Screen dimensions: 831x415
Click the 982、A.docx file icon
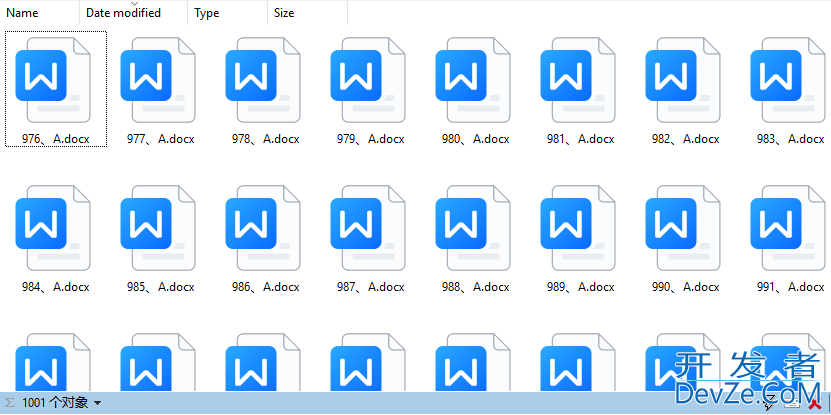(x=683, y=80)
